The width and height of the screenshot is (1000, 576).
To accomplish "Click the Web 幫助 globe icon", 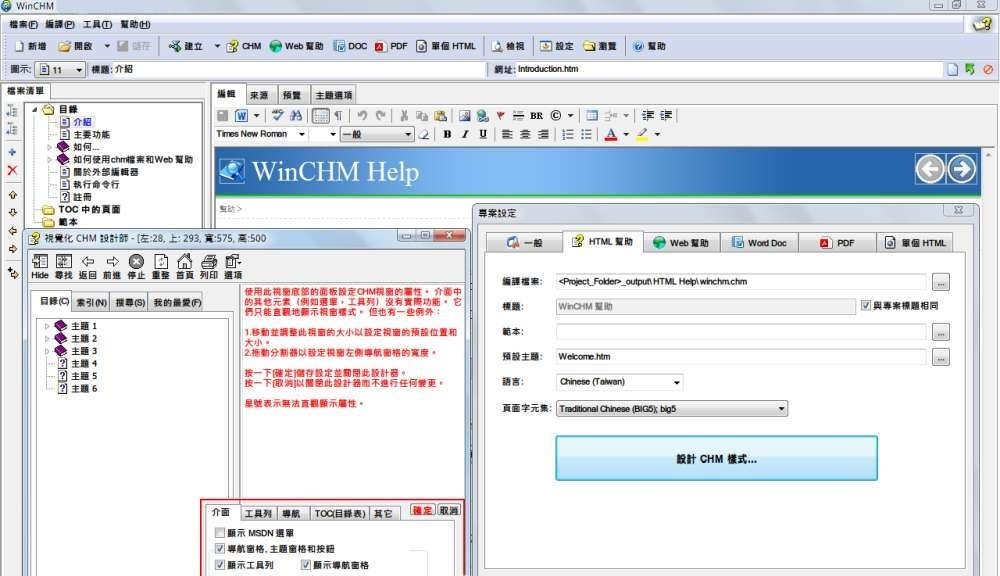I will click(x=276, y=46).
